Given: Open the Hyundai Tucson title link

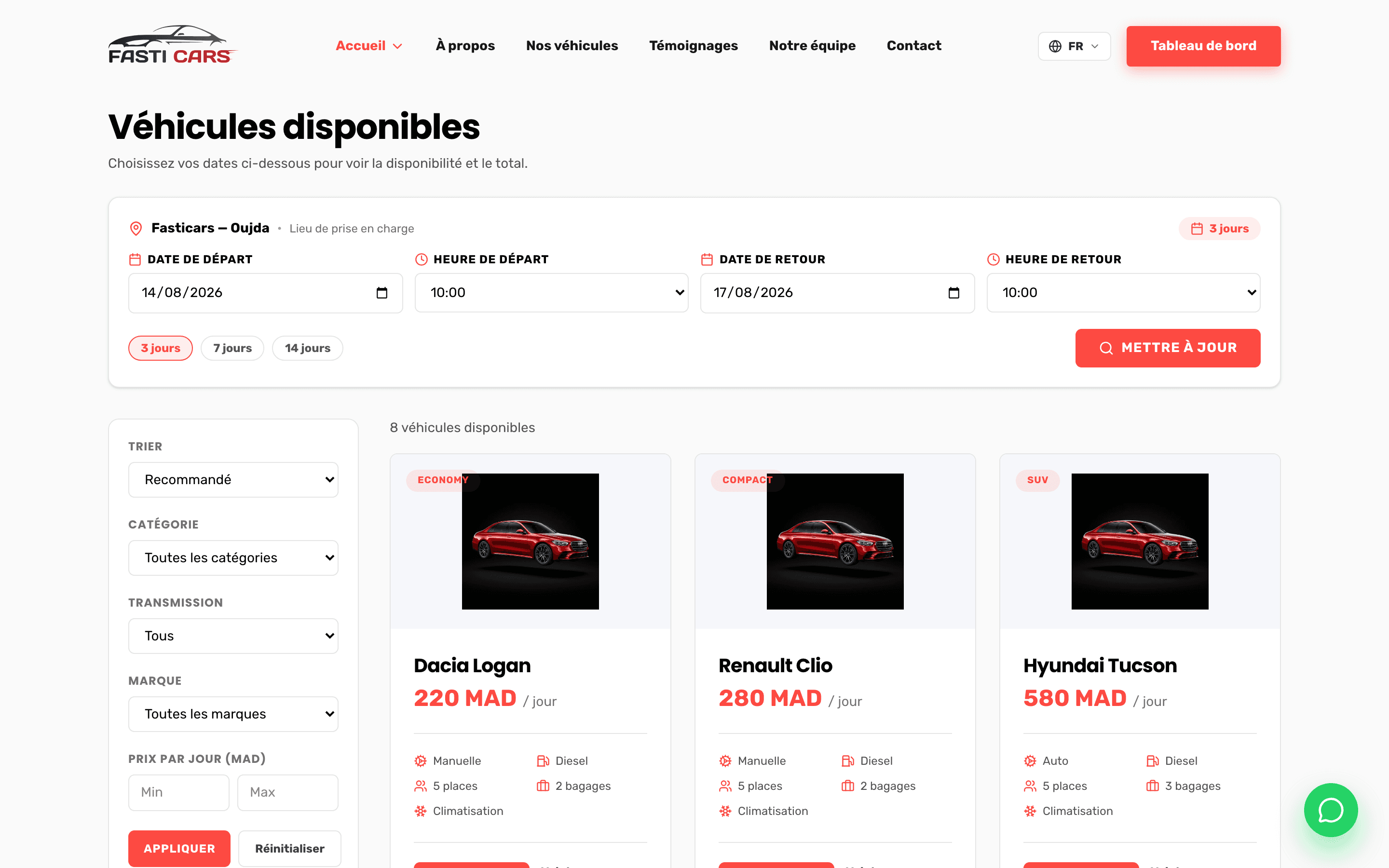Looking at the screenshot, I should click(1100, 666).
